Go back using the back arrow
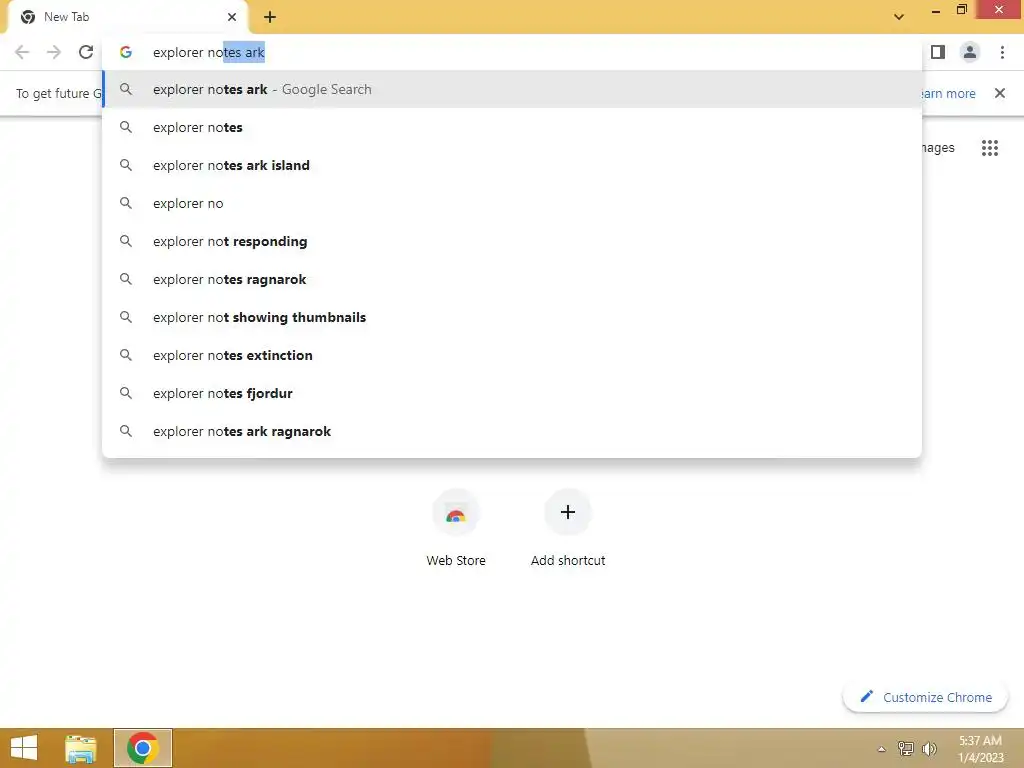 (22, 52)
